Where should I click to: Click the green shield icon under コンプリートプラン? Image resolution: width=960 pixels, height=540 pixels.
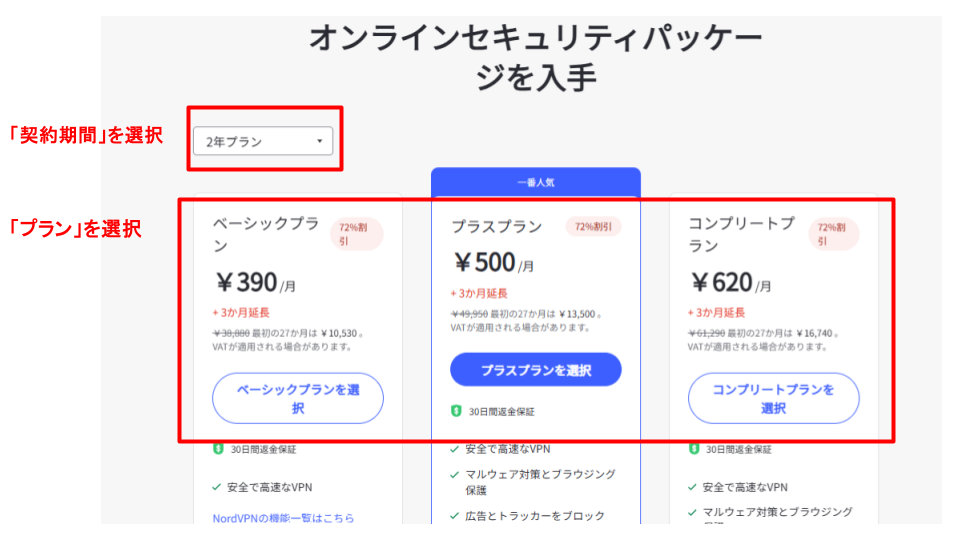[x=693, y=449]
